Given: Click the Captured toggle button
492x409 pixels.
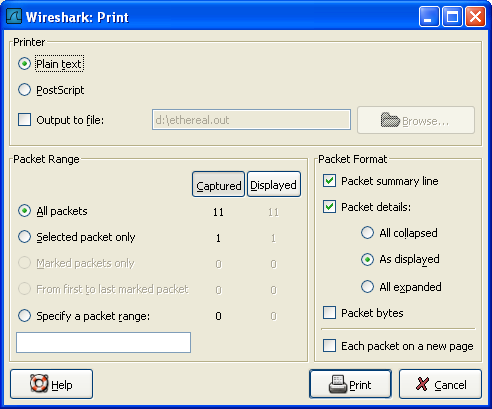Looking at the screenshot, I should click(x=218, y=184).
